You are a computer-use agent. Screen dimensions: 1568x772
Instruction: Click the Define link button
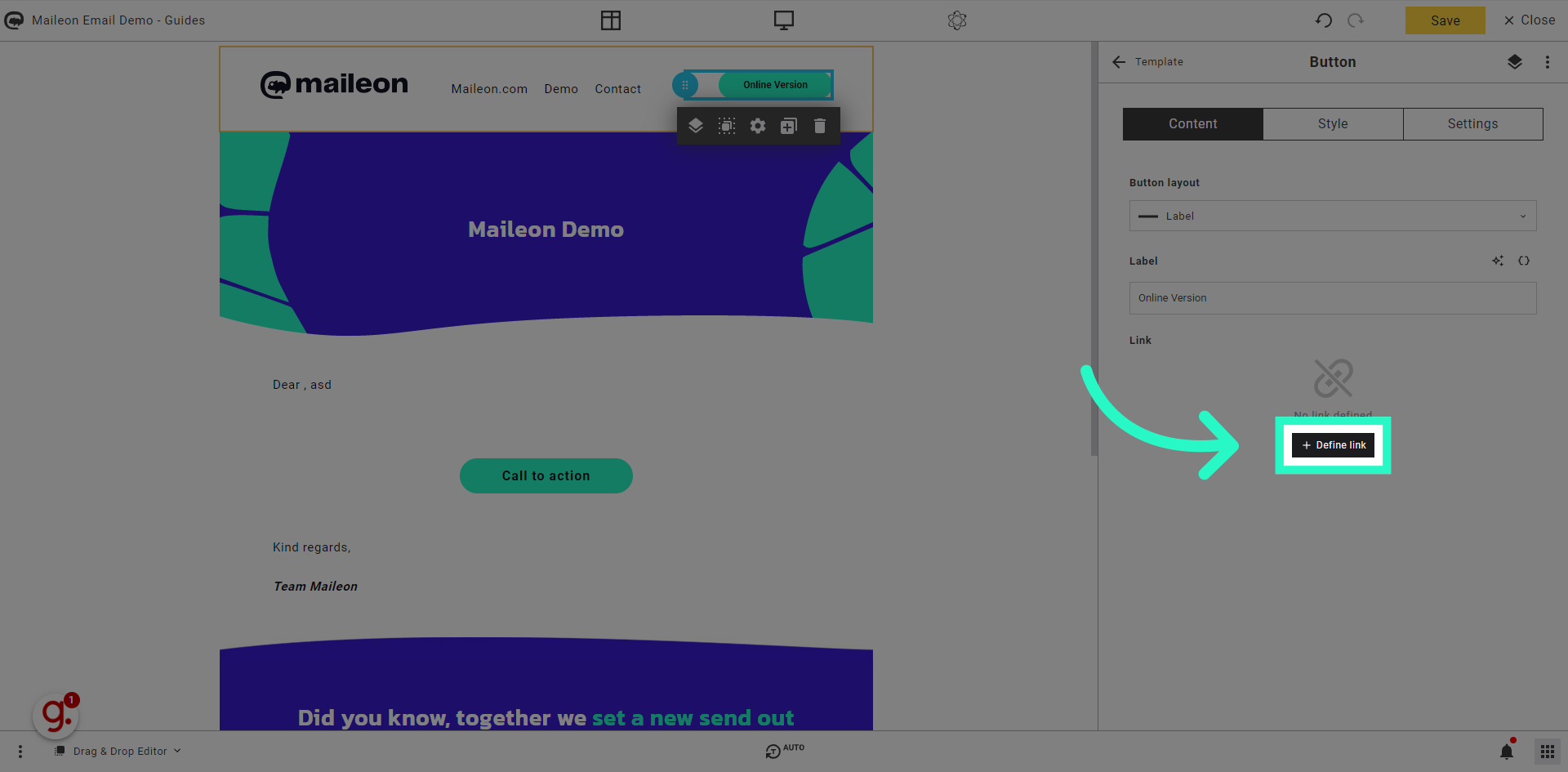point(1333,445)
